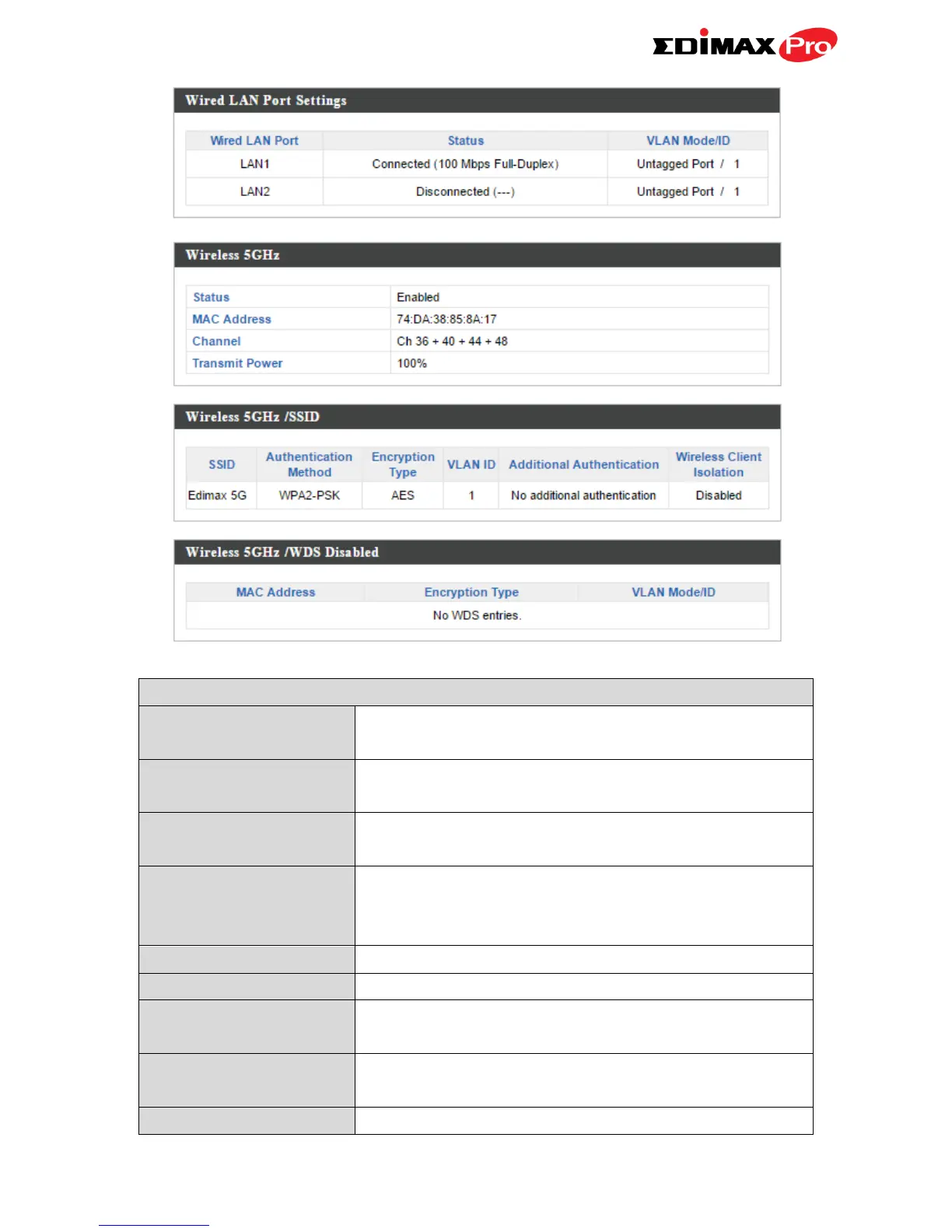The image size is (952, 1232).
Task: Click MAC Address label in Wireless 5GHz panel
Action: (232, 319)
